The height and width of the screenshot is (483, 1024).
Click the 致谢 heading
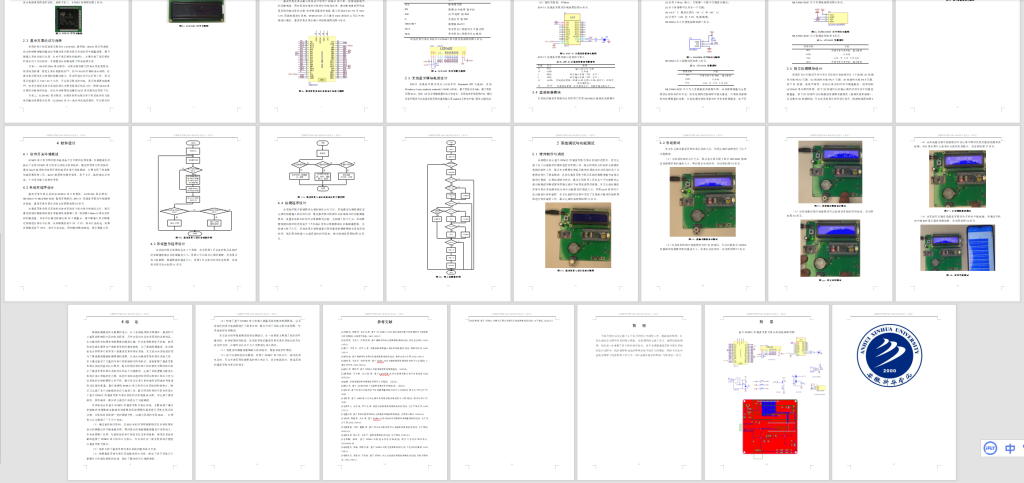pos(639,325)
